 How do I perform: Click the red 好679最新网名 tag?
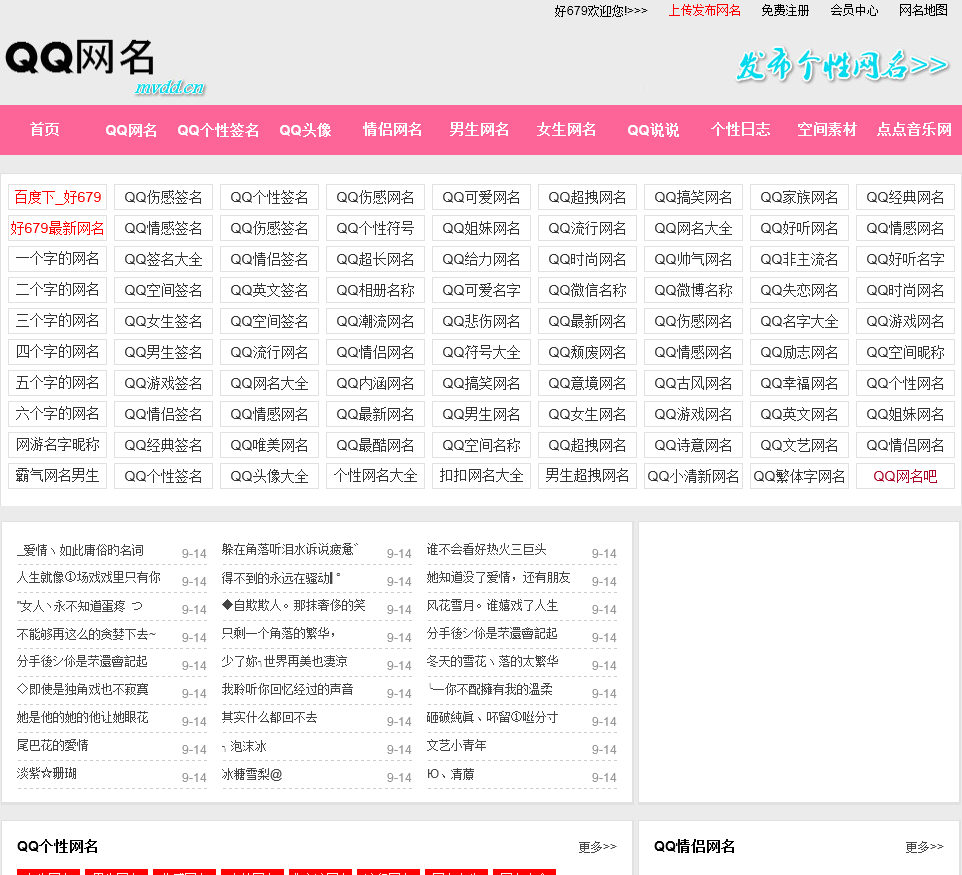[58, 228]
